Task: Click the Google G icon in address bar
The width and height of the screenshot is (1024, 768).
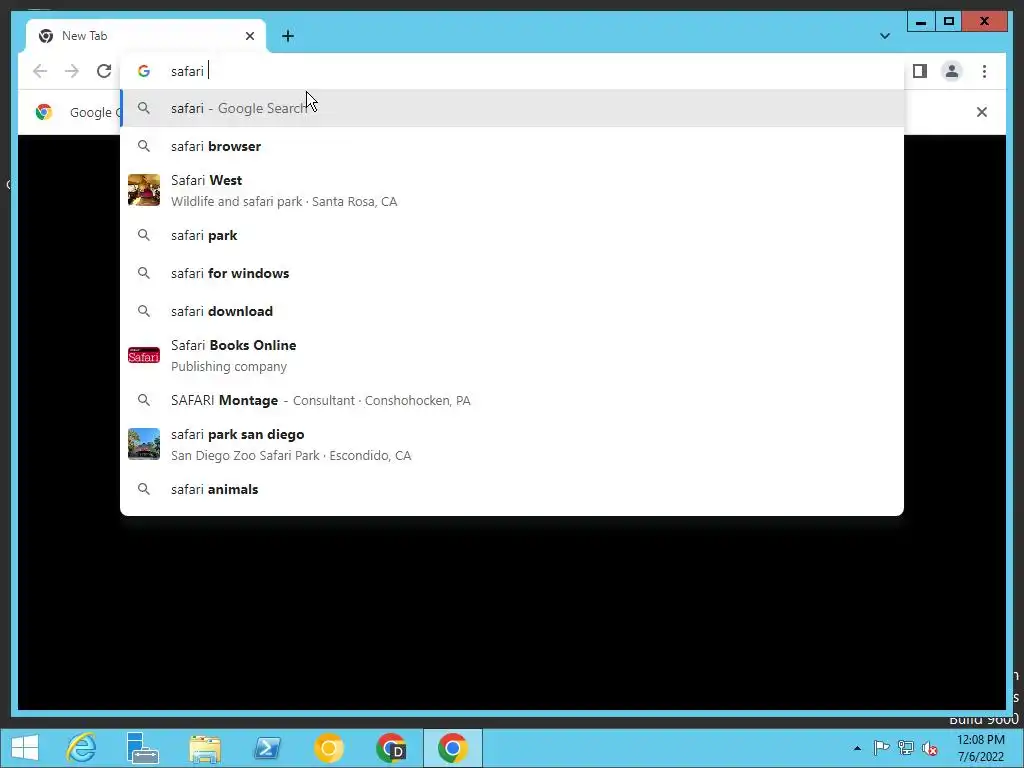Action: pyautogui.click(x=144, y=71)
